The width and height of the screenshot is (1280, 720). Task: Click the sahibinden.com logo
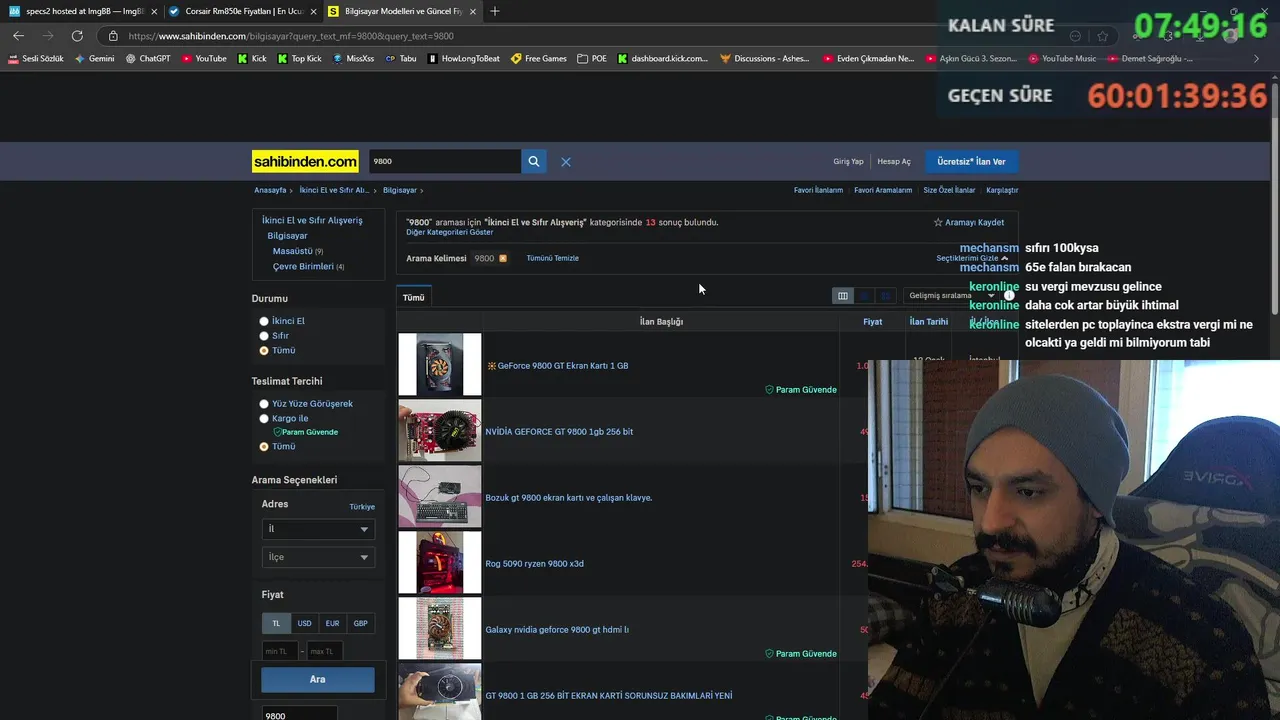click(x=305, y=161)
